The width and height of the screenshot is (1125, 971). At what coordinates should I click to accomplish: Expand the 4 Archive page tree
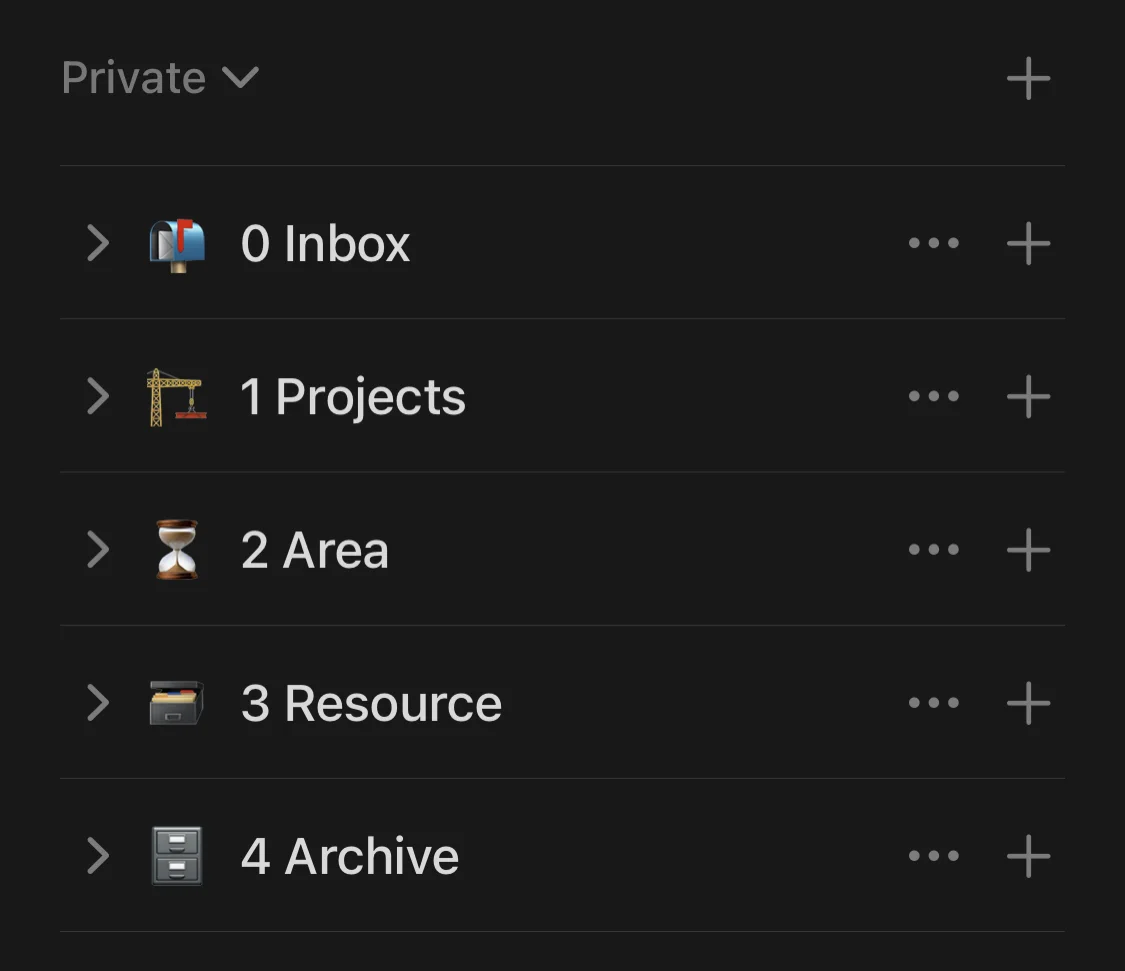point(98,855)
